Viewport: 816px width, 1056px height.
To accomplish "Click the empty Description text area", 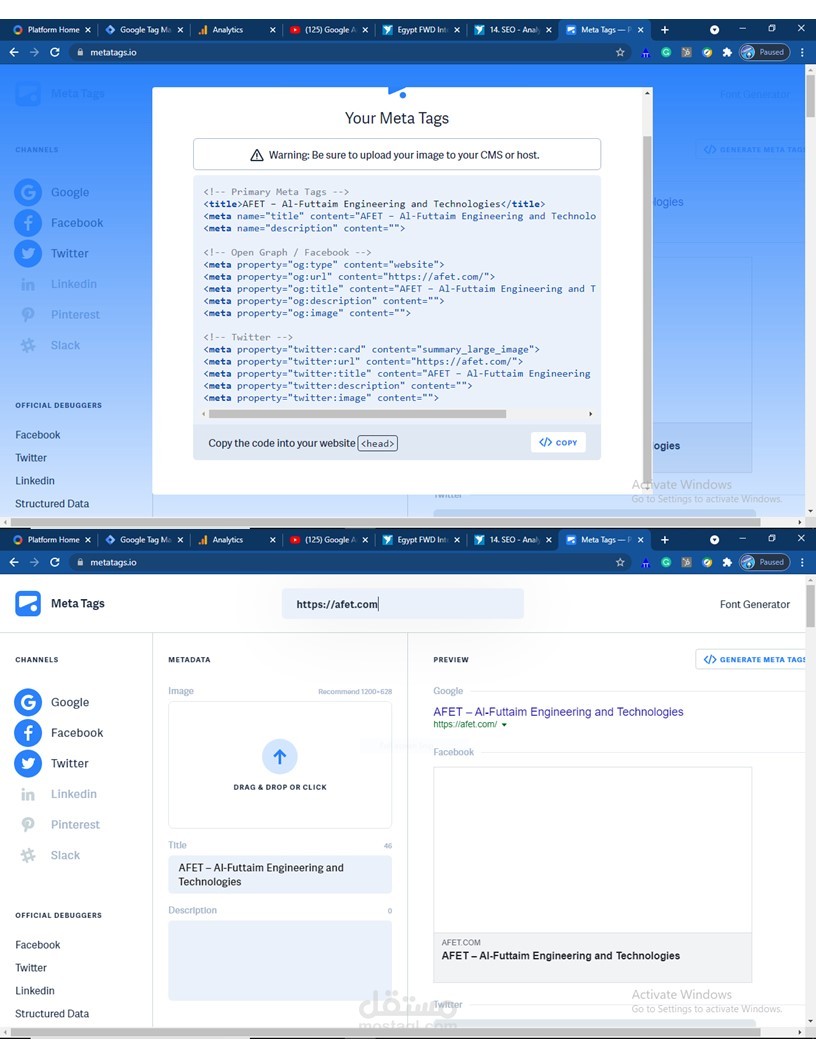I will [280, 960].
